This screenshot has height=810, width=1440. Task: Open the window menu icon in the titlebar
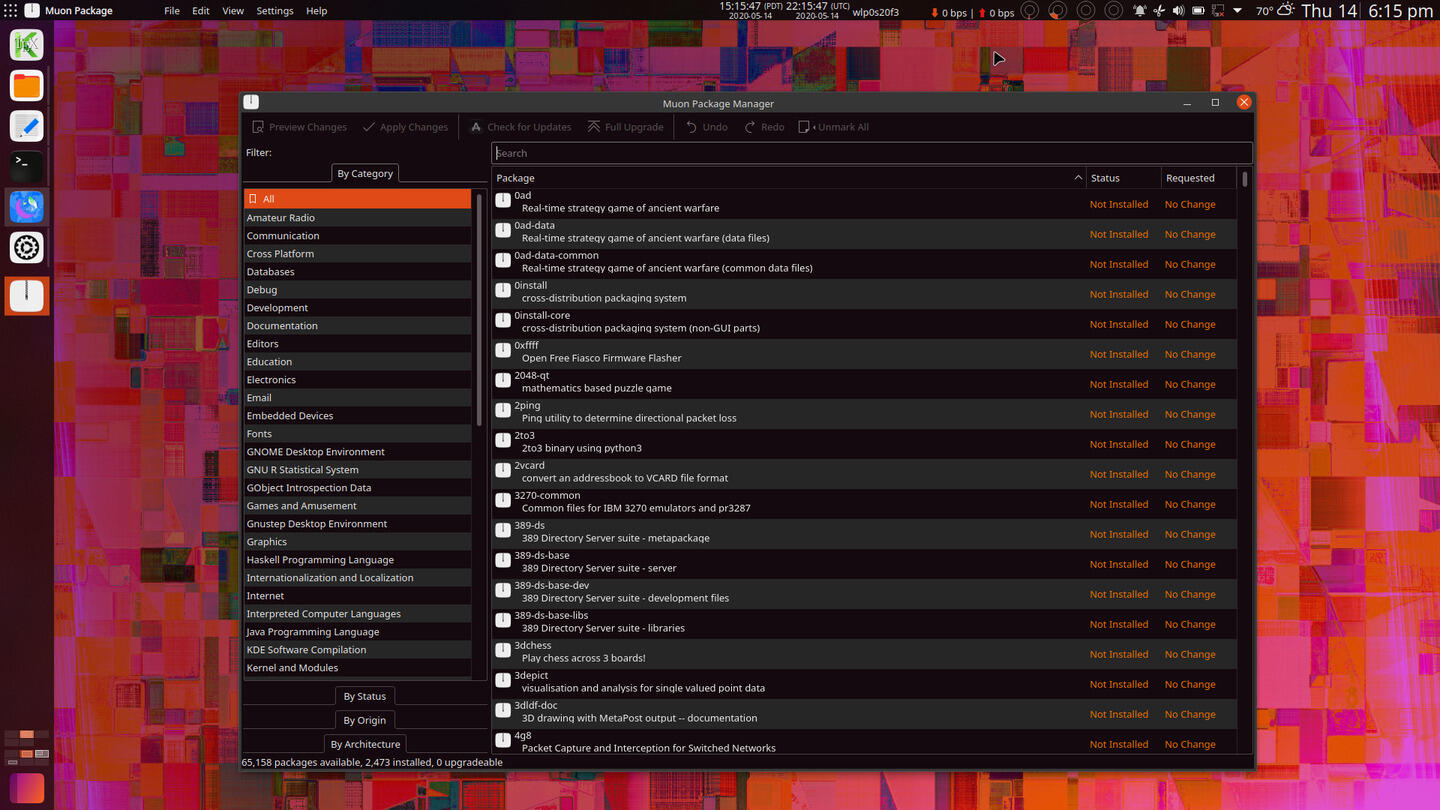251,102
